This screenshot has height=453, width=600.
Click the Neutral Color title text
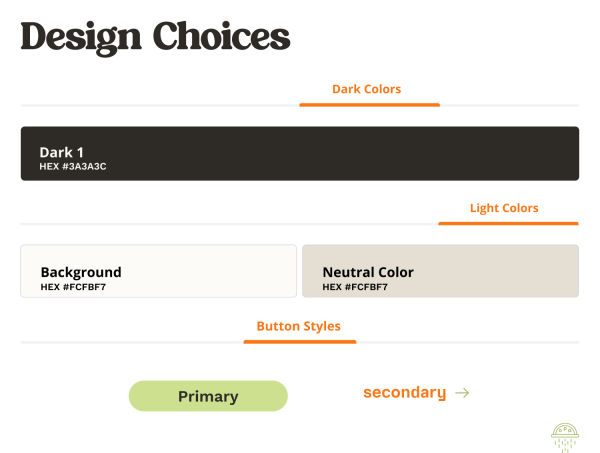pos(368,272)
